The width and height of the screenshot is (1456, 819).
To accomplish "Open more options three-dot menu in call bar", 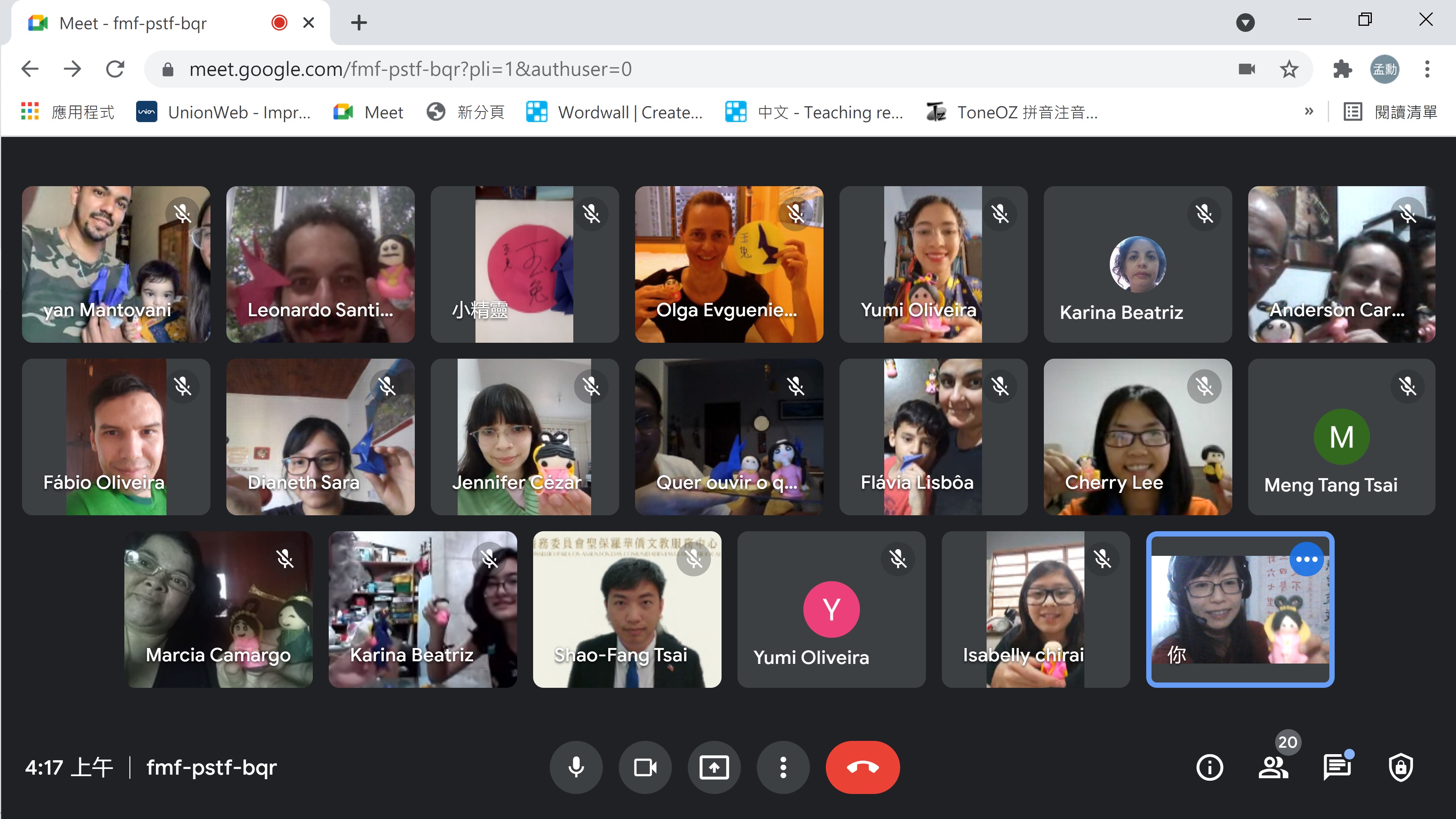I will point(783,767).
